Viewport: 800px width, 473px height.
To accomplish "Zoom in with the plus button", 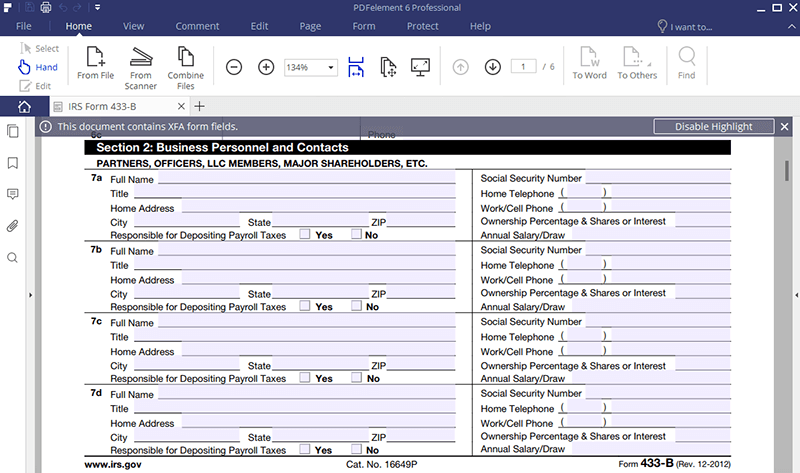I will point(266,67).
